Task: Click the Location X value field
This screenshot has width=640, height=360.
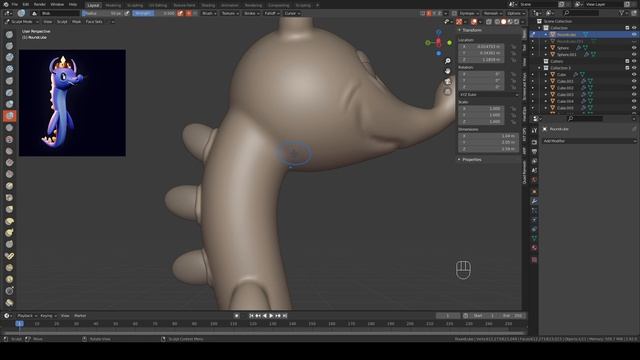Action: 481,47
